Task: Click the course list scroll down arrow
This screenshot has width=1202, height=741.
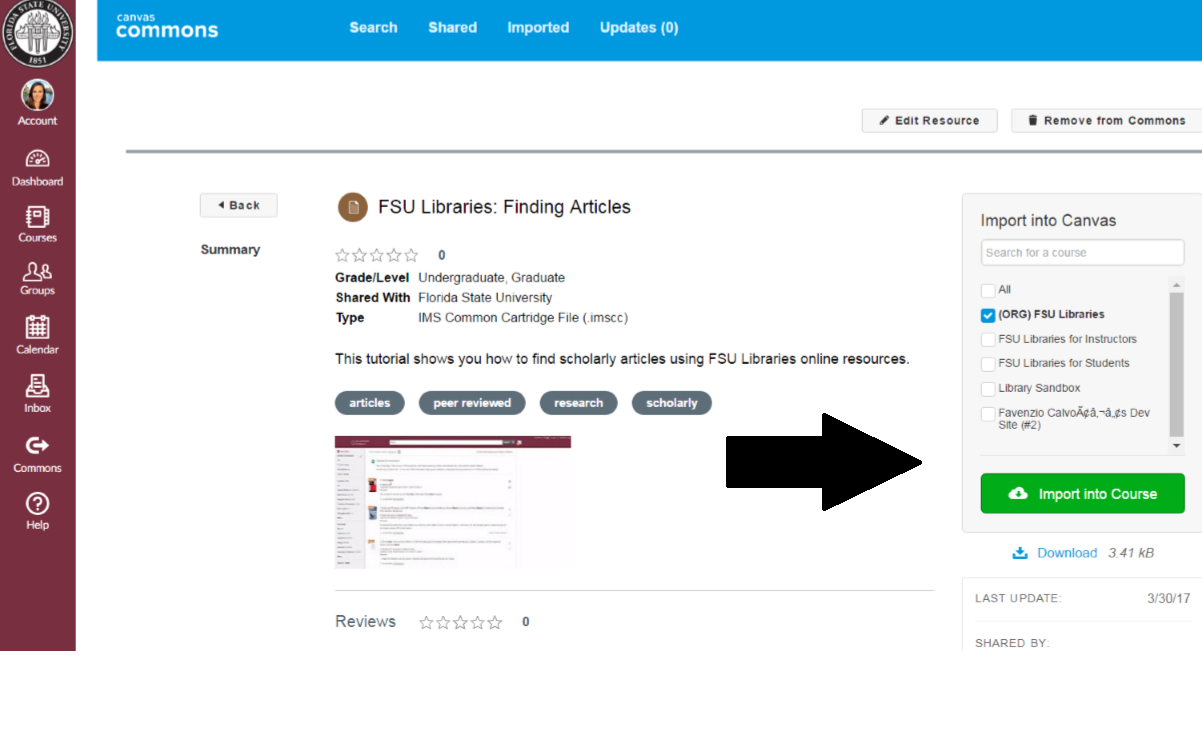Action: tap(1176, 446)
